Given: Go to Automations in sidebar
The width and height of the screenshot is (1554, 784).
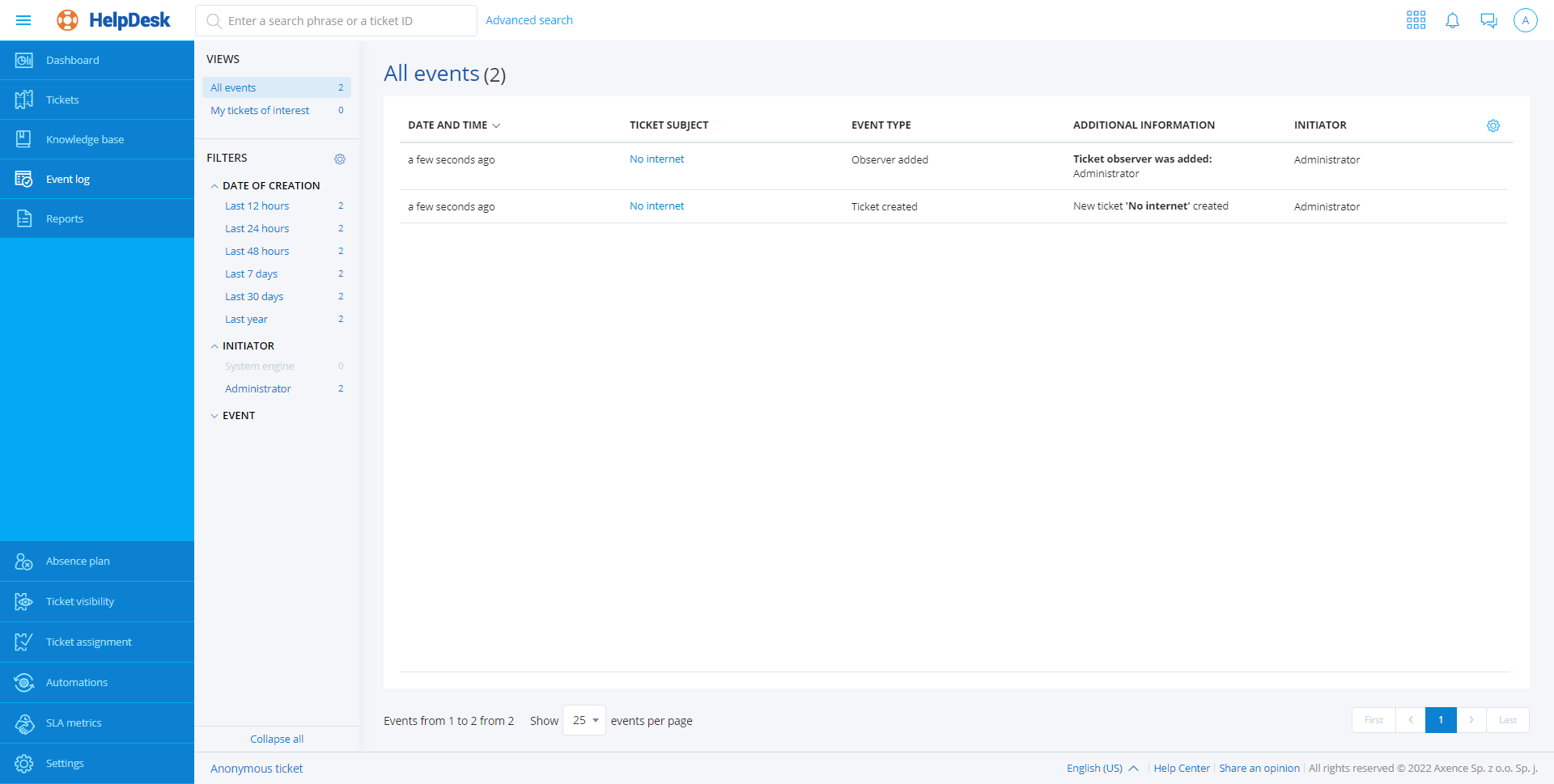Looking at the screenshot, I should tap(76, 682).
